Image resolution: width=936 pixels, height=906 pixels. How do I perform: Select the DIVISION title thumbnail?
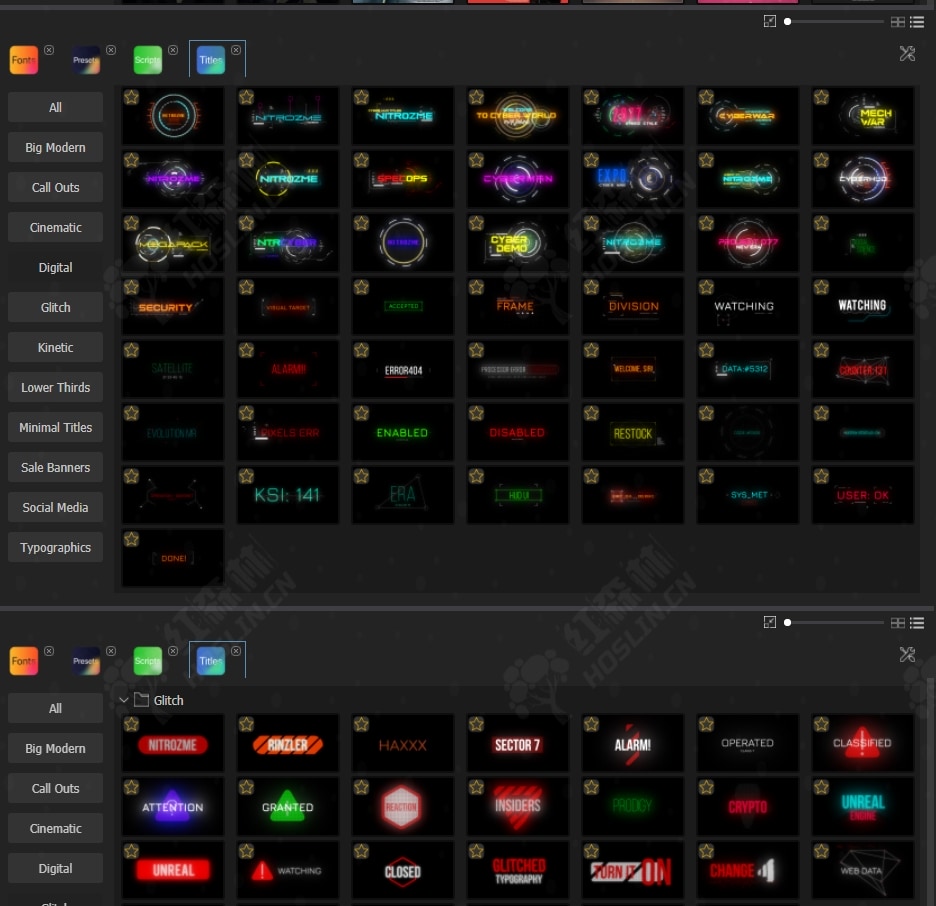pos(633,306)
